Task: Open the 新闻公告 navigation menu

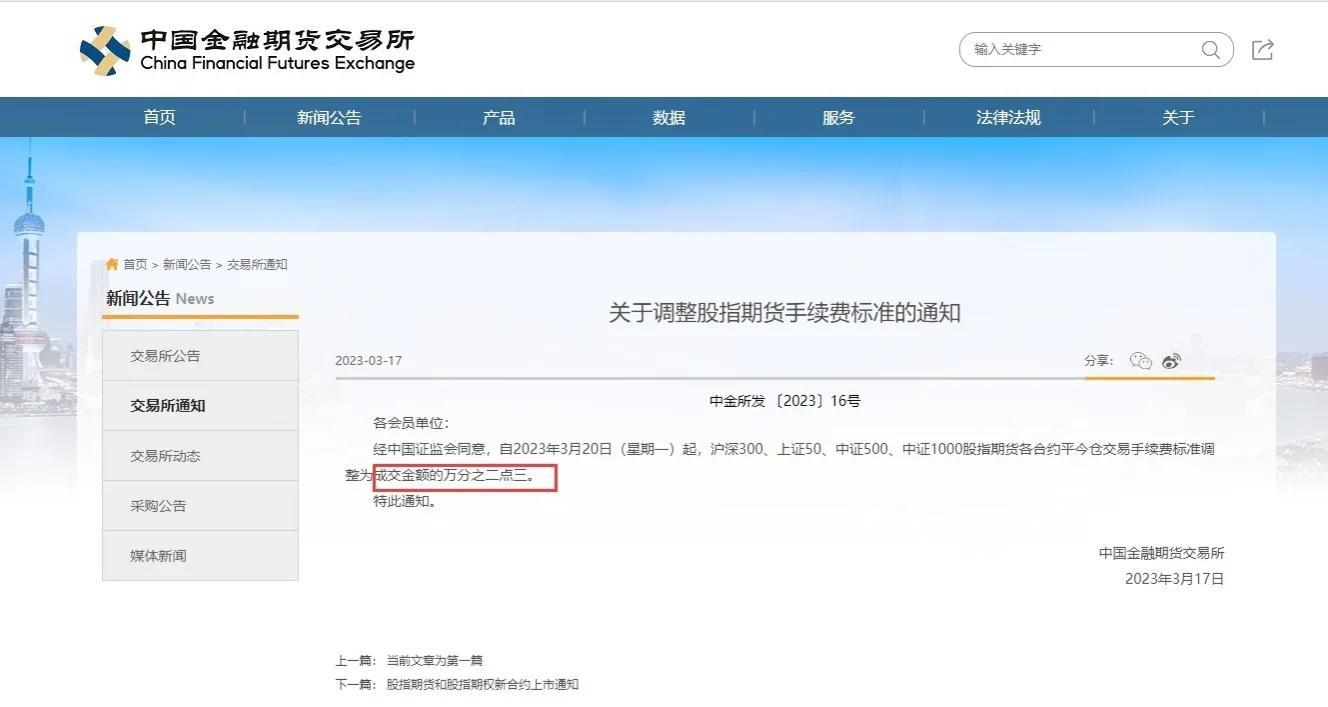Action: click(329, 117)
